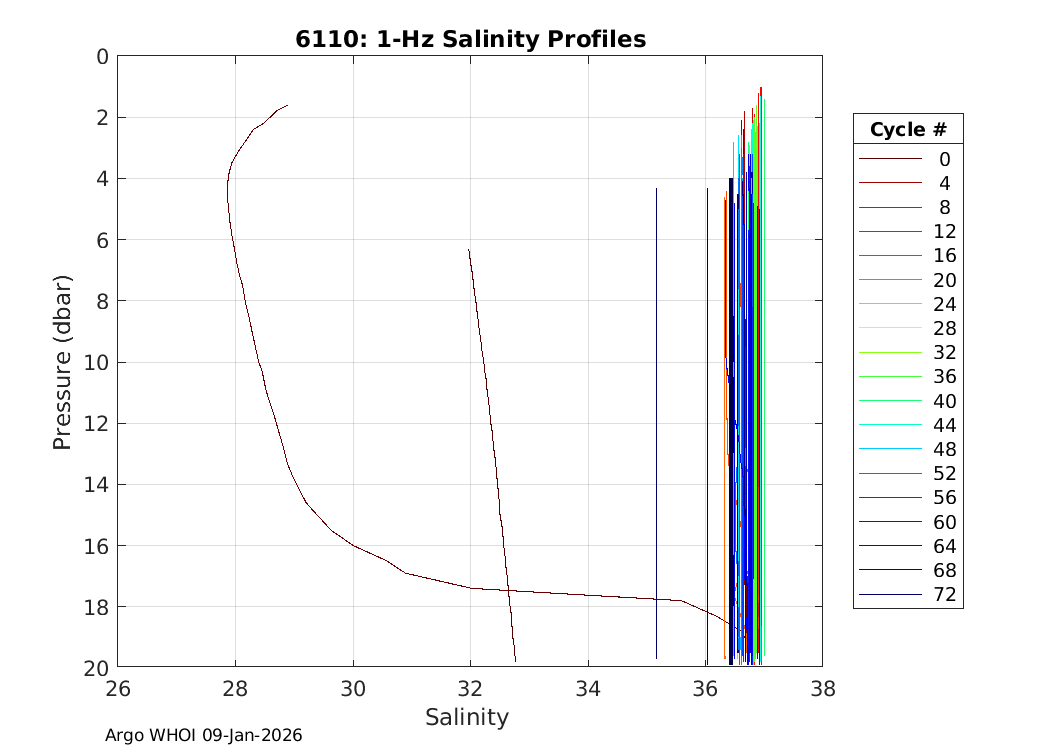Viewport: 1050px width, 750px height.
Task: Click the chart title "6110: 1-Hz Salinity Profiles"
Action: (470, 39)
